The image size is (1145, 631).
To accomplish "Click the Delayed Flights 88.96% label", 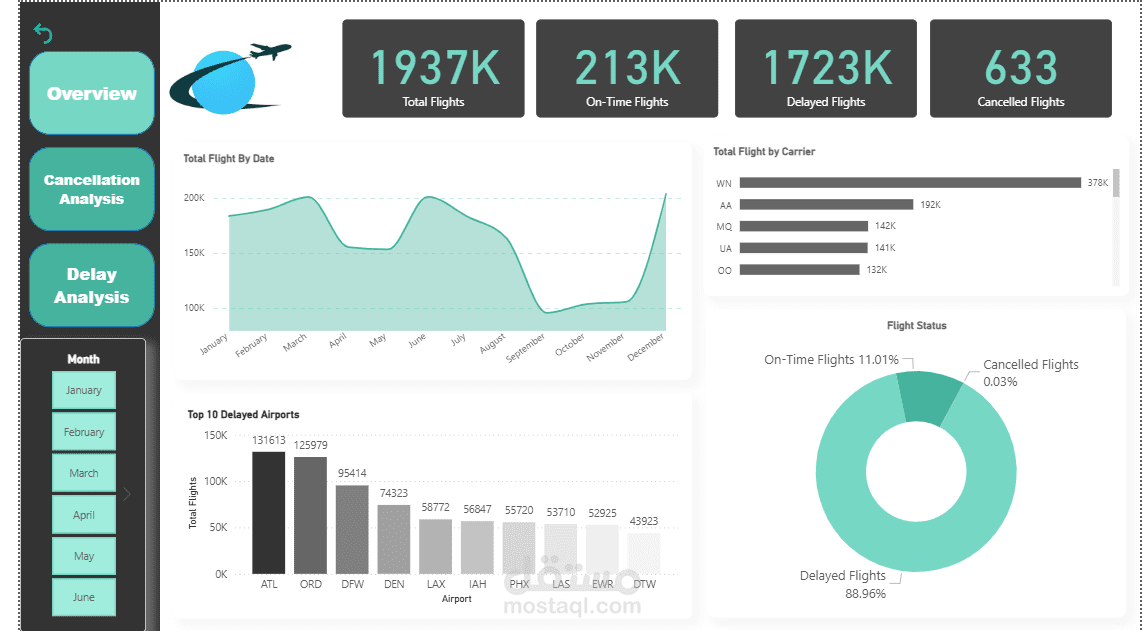I will (843, 584).
